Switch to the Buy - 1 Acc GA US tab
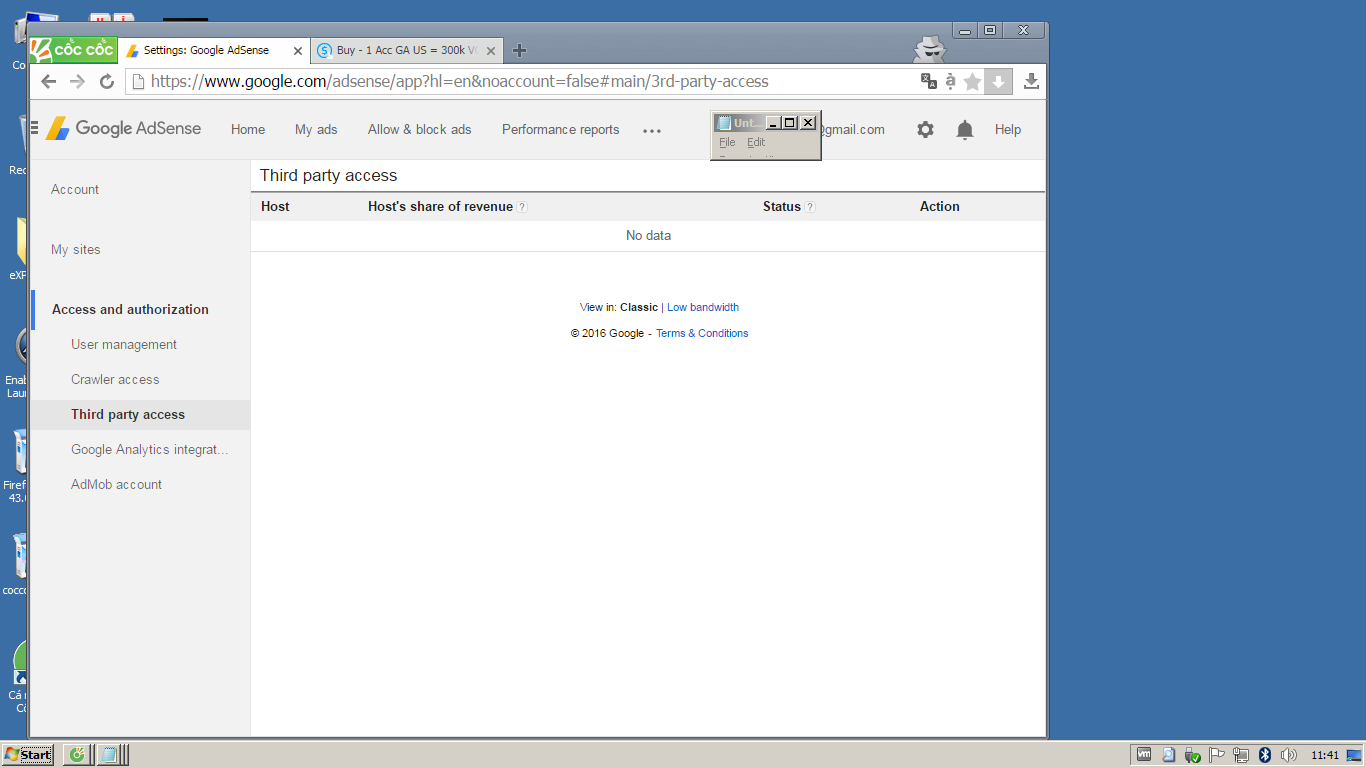The width and height of the screenshot is (1366, 768). (x=407, y=50)
